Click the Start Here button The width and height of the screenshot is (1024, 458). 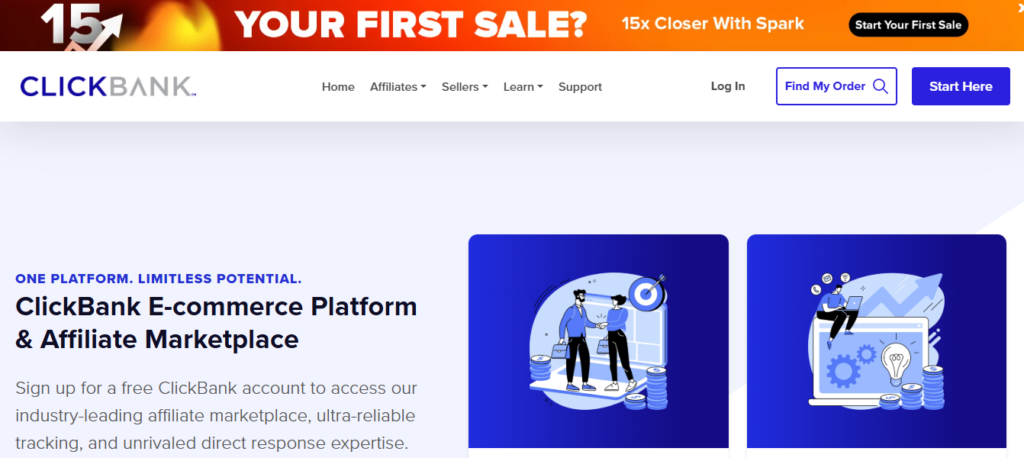click(961, 86)
